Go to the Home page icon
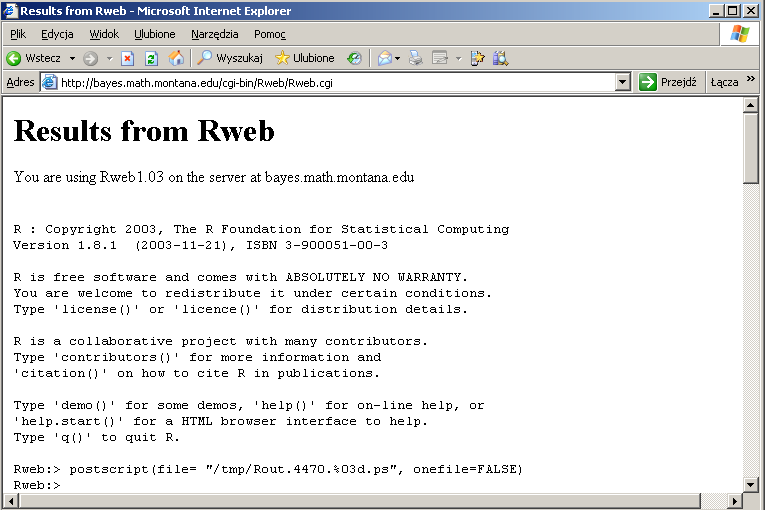 click(x=176, y=59)
